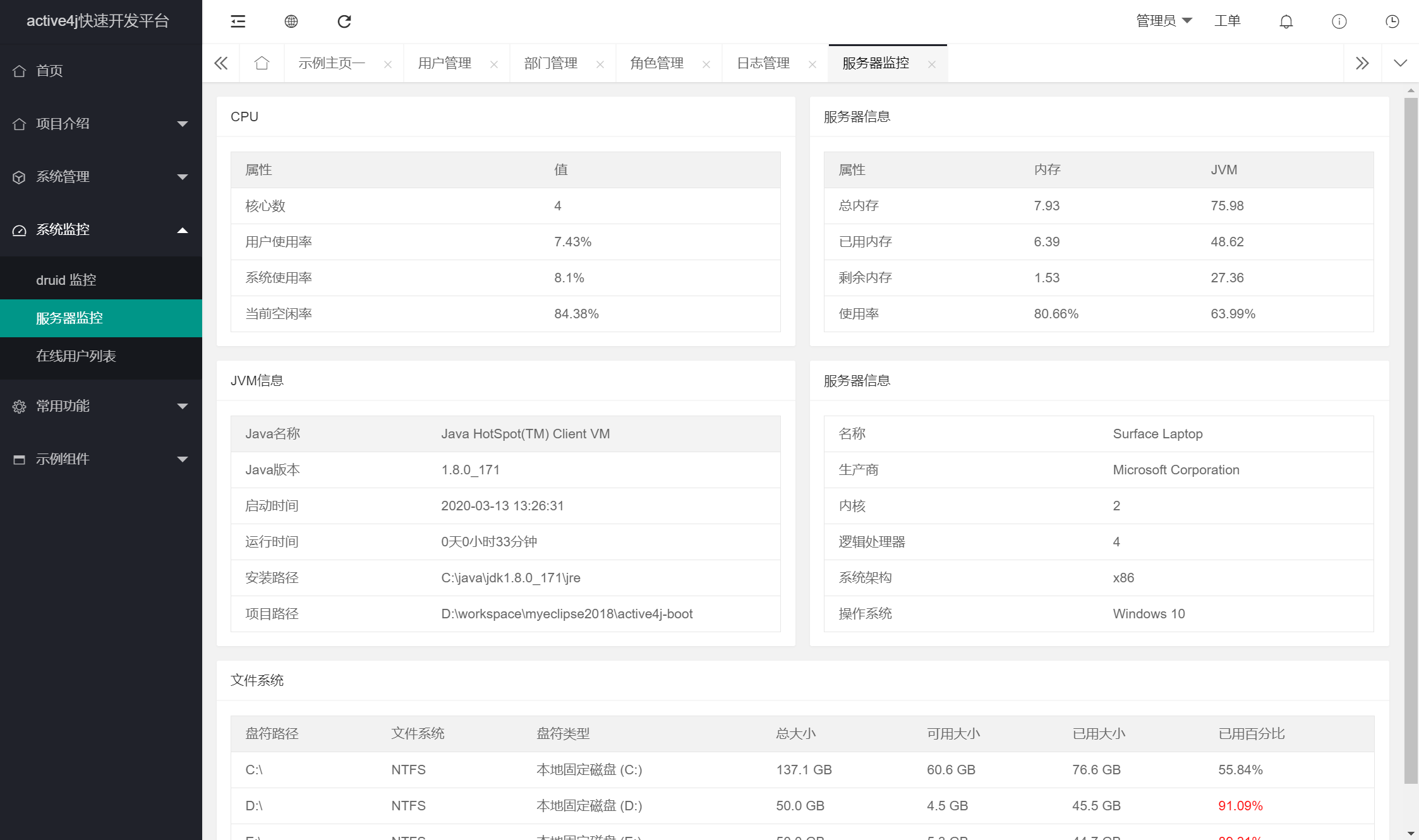The height and width of the screenshot is (840, 1419).
Task: Click the 首页 house icon in the sidebar
Action: pyautogui.click(x=20, y=71)
